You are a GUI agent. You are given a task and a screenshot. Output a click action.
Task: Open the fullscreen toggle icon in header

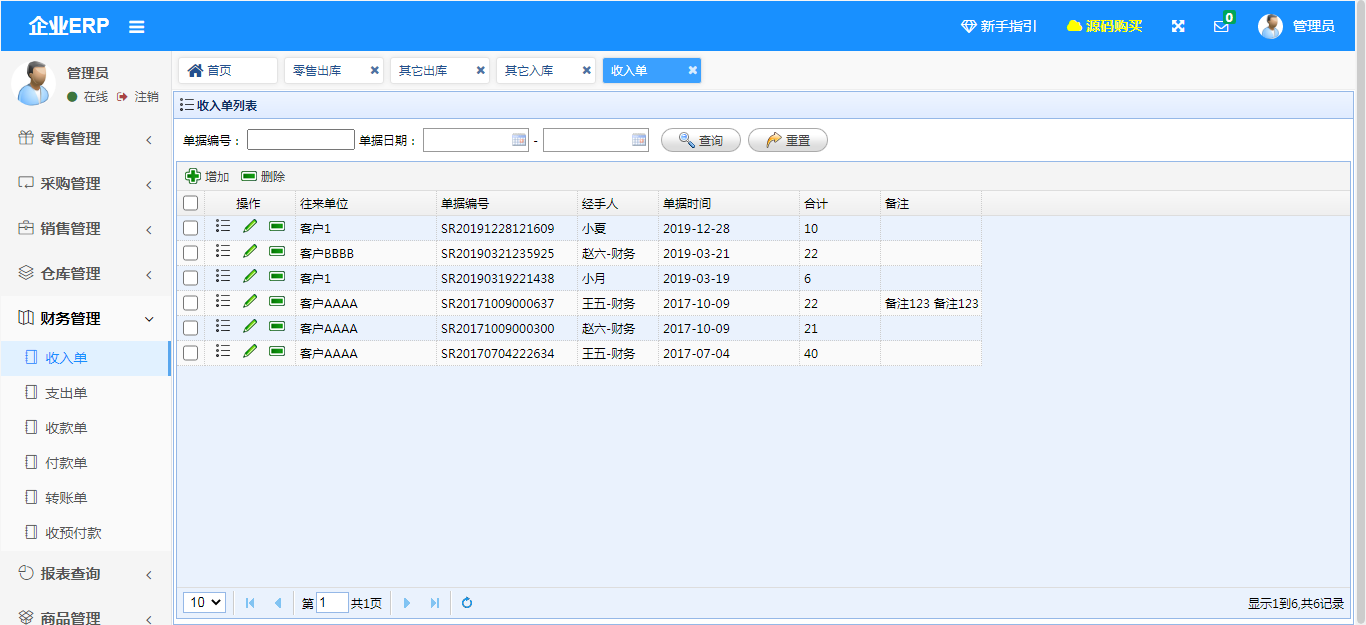point(1178,26)
